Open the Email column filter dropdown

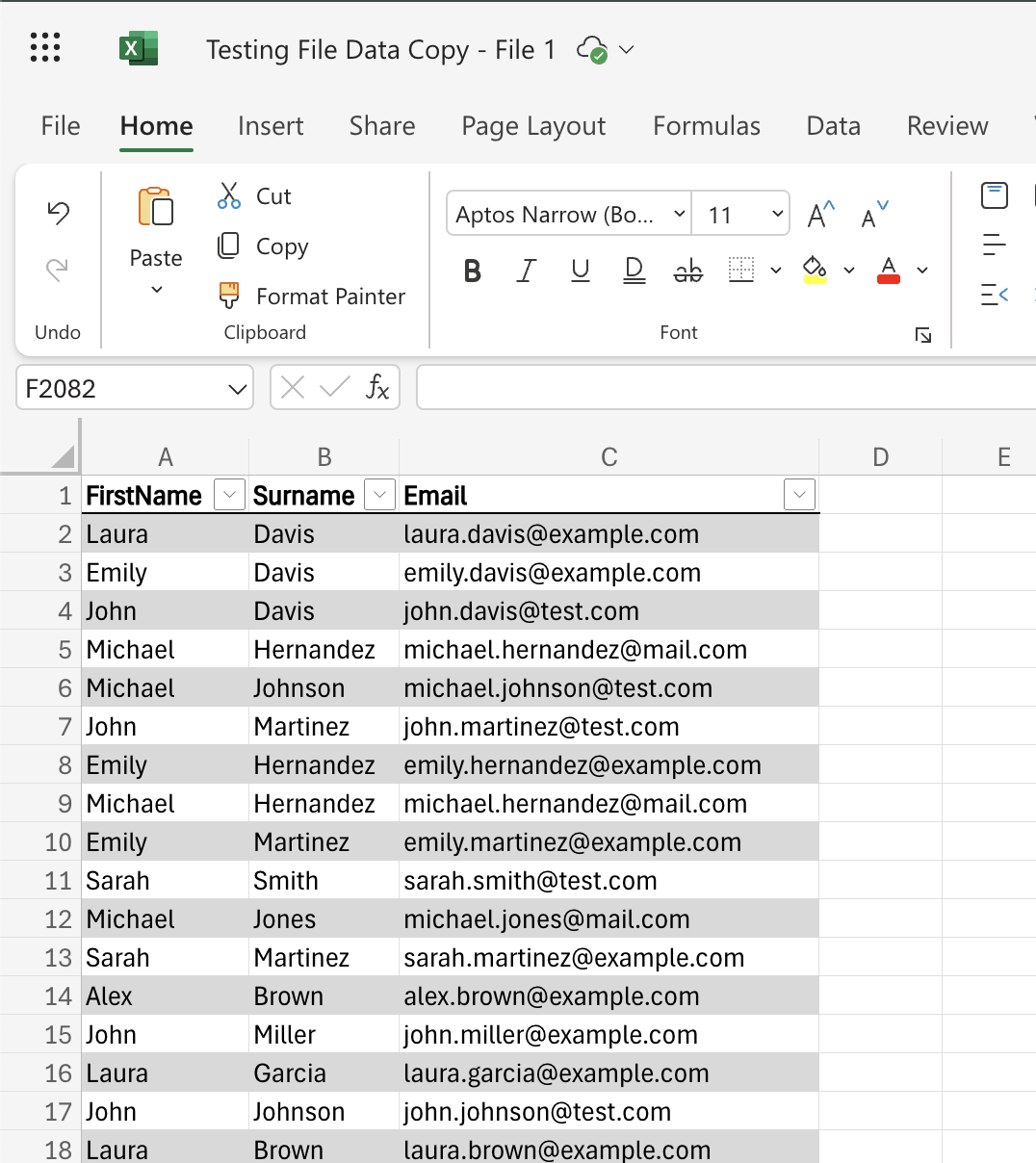799,494
